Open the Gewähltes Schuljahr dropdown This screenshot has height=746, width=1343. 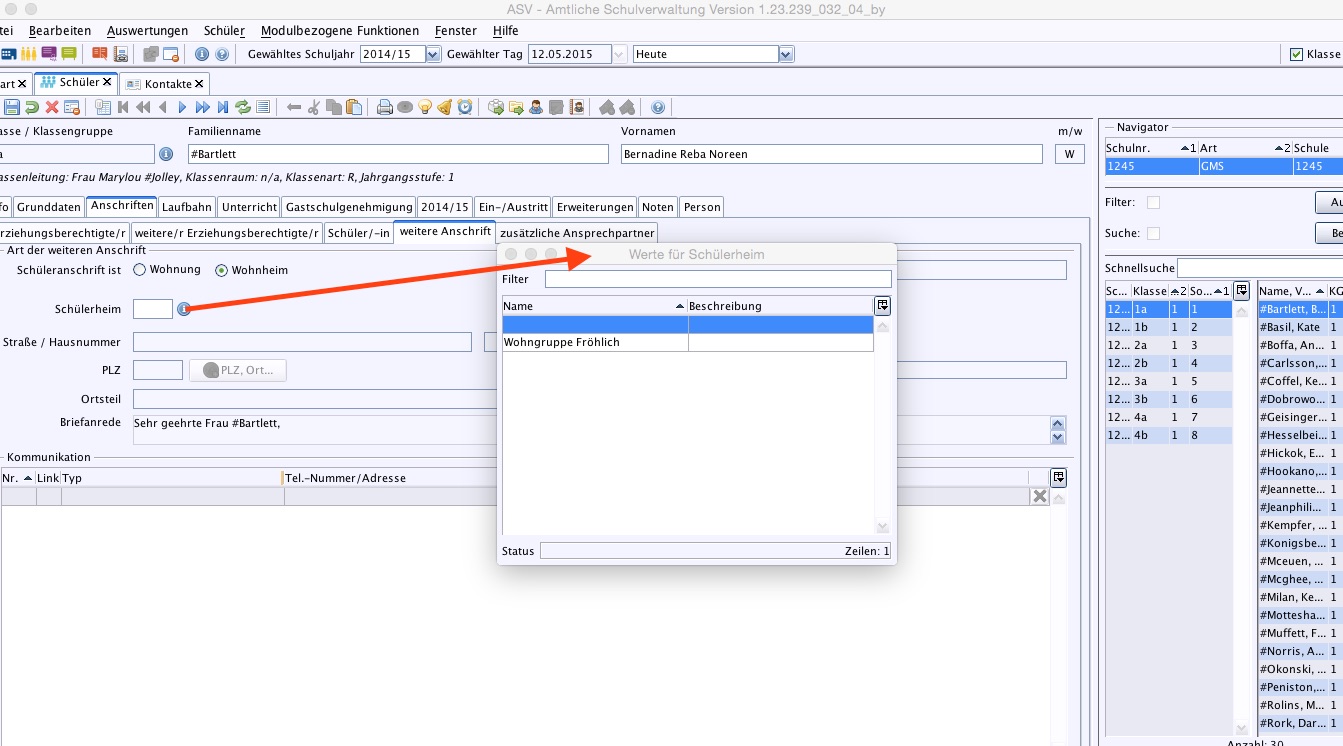point(433,54)
